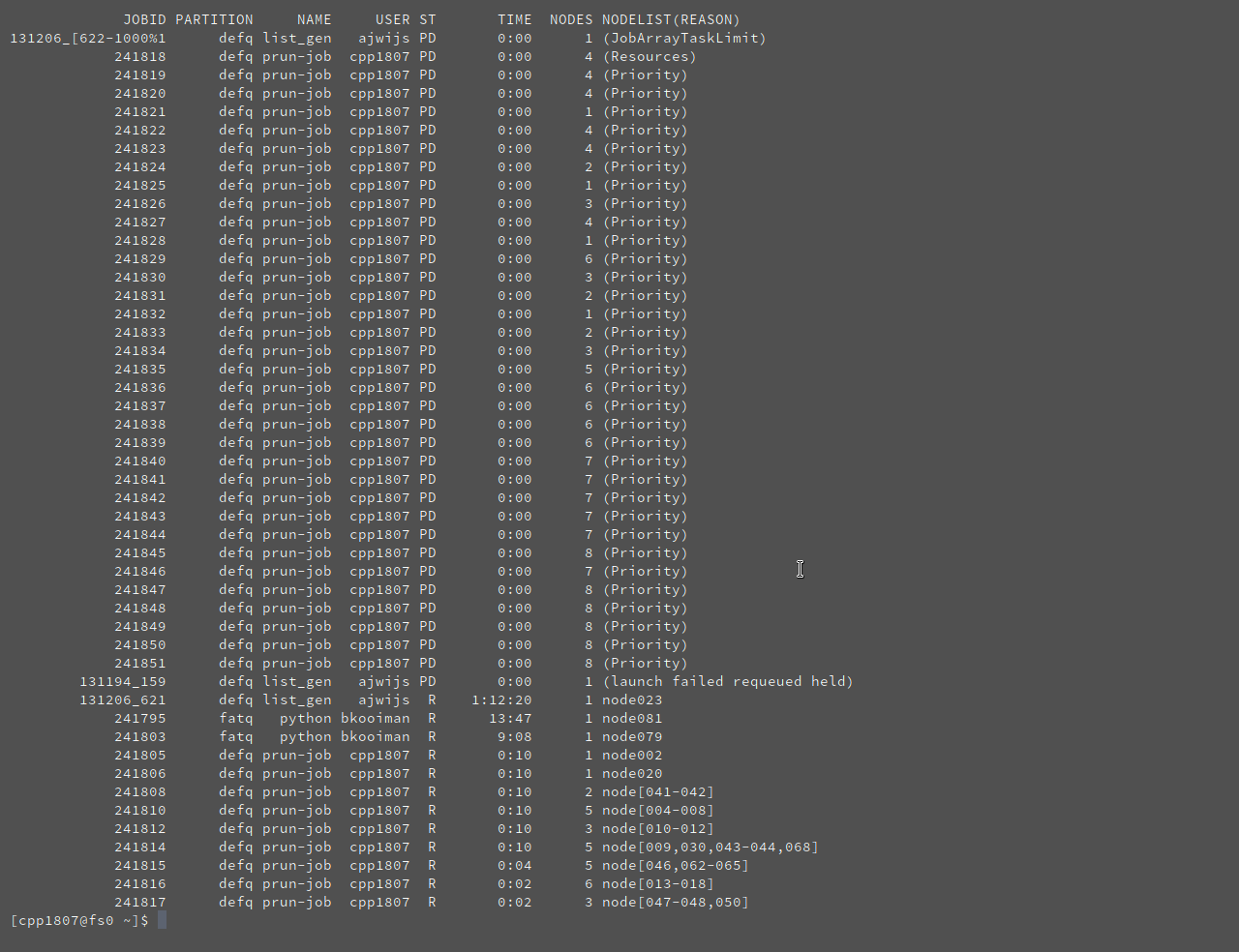Screen dimensions: 1239x952
Task: Click the node[047-048,050] entry
Action: tap(676, 902)
